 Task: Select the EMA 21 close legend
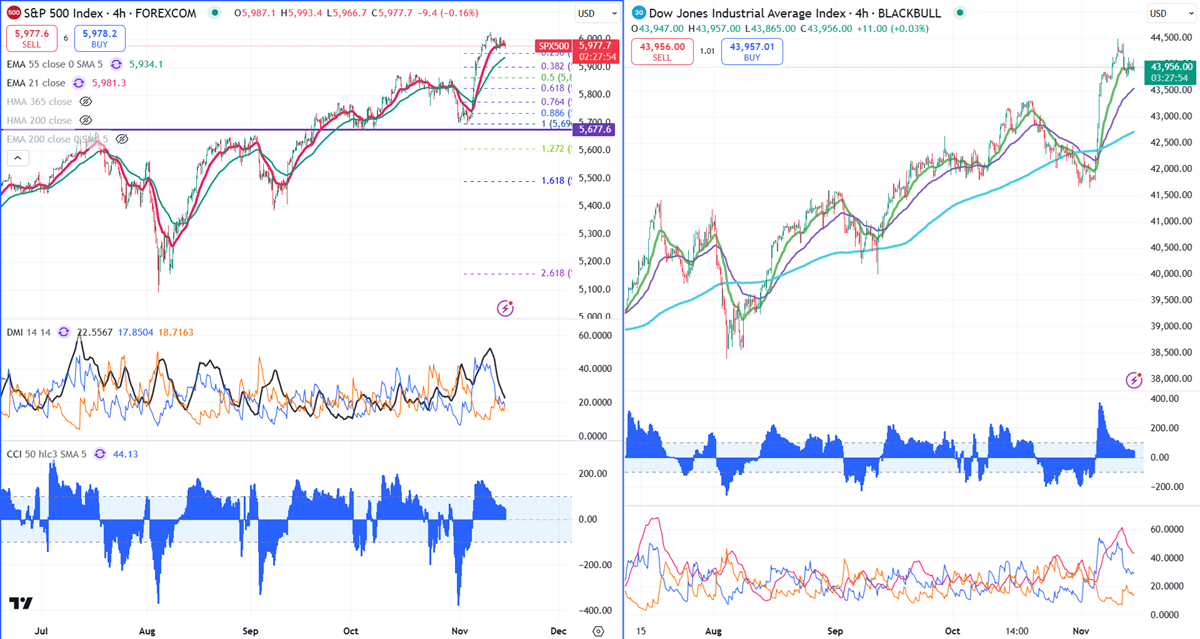click(36, 83)
